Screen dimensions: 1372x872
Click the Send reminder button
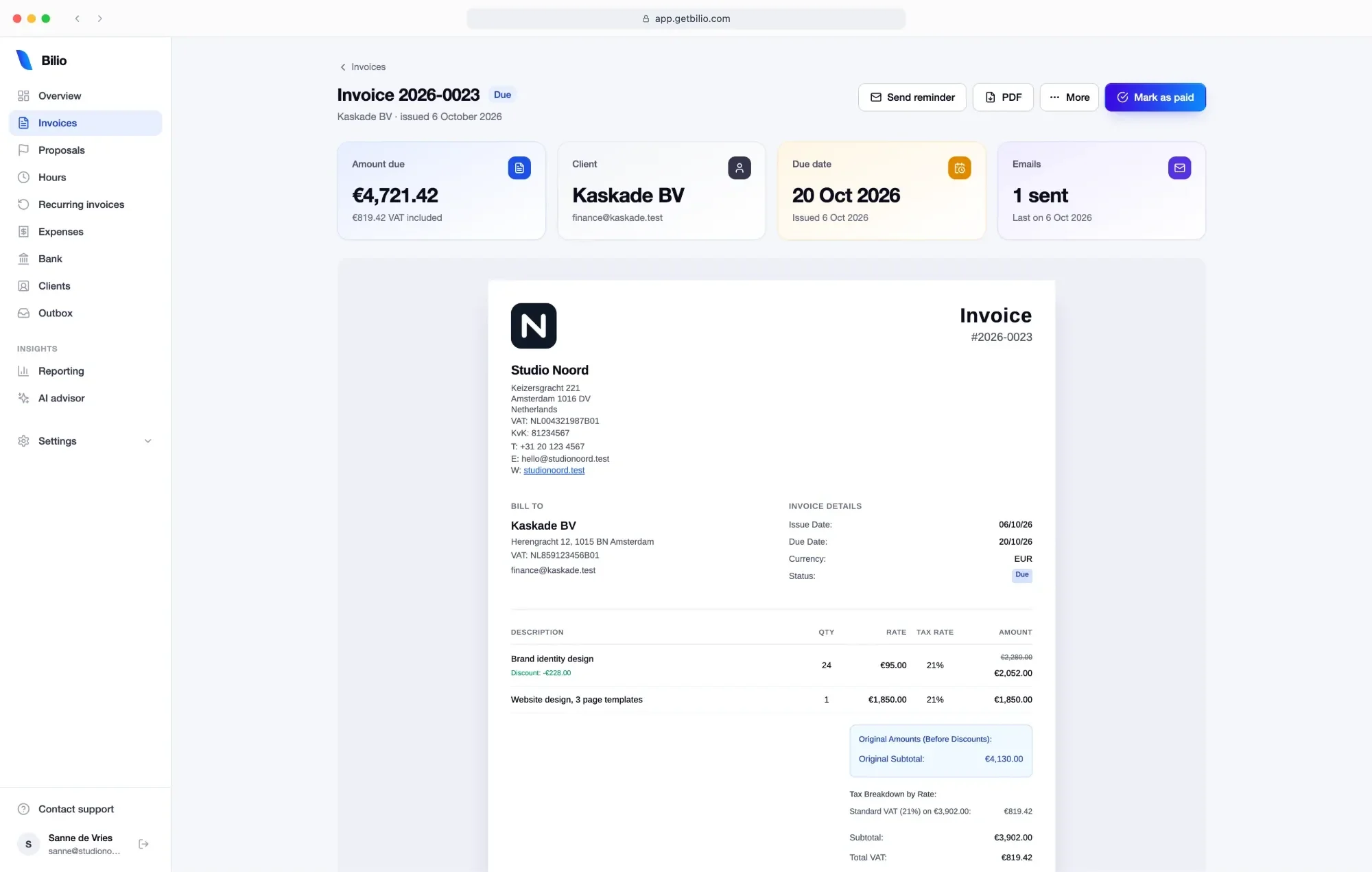pos(912,97)
